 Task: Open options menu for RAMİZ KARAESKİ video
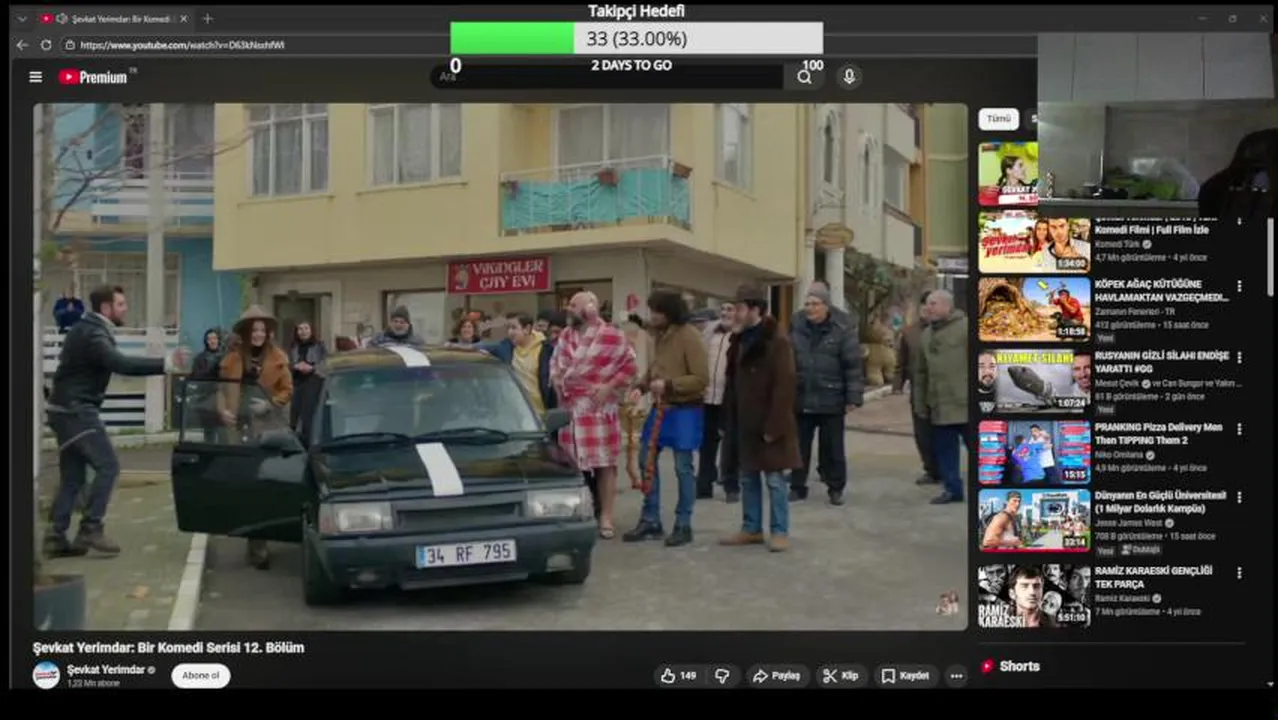click(x=1239, y=573)
